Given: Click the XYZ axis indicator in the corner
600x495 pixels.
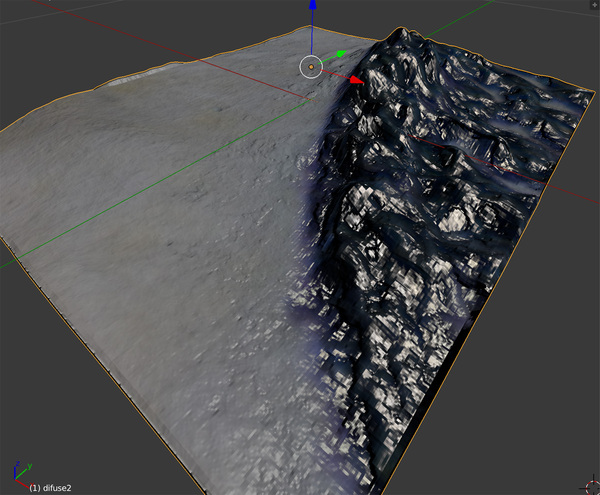Looking at the screenshot, I should pyautogui.click(x=18, y=473).
